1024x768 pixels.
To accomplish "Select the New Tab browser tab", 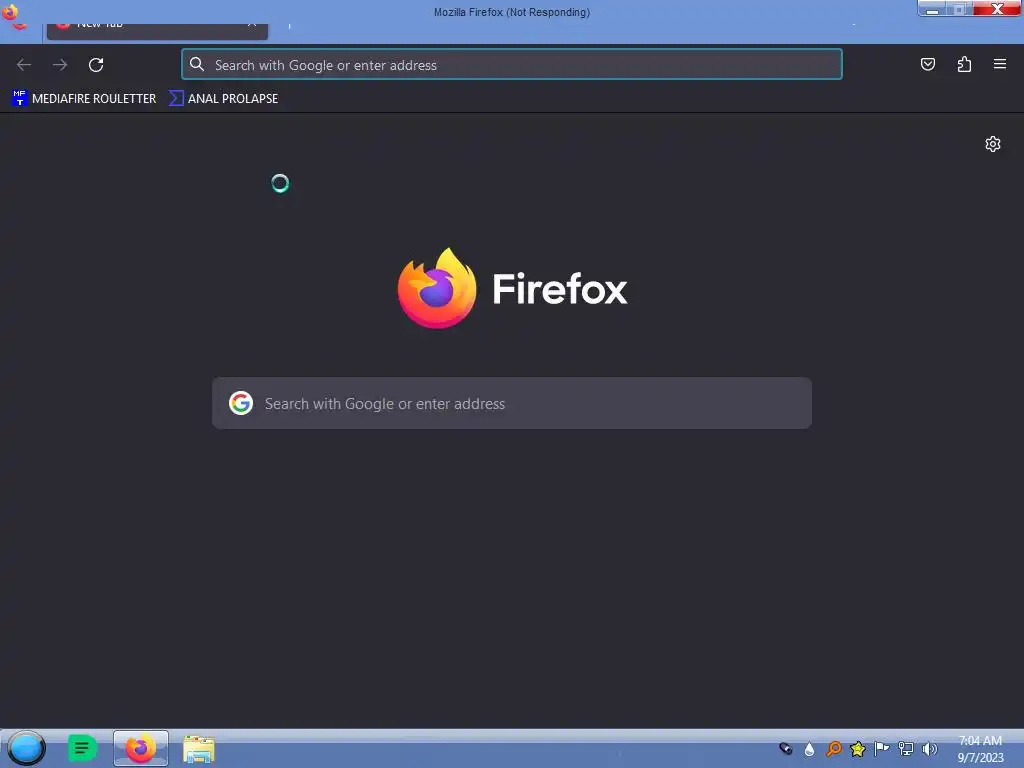I will pyautogui.click(x=157, y=31).
